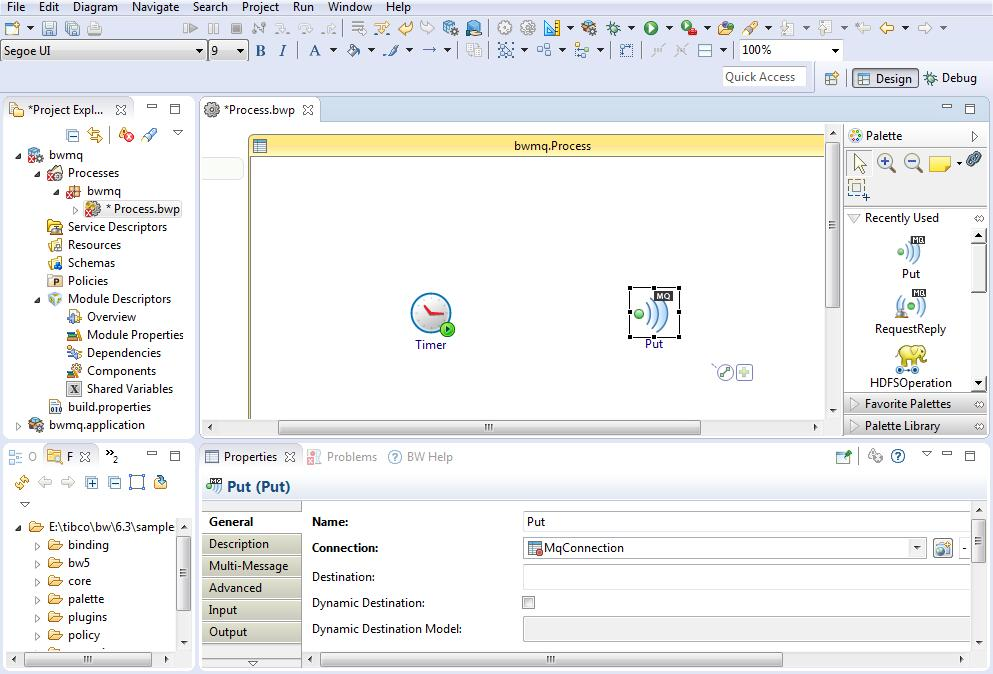Choose the palette Note tool

[x=939, y=164]
